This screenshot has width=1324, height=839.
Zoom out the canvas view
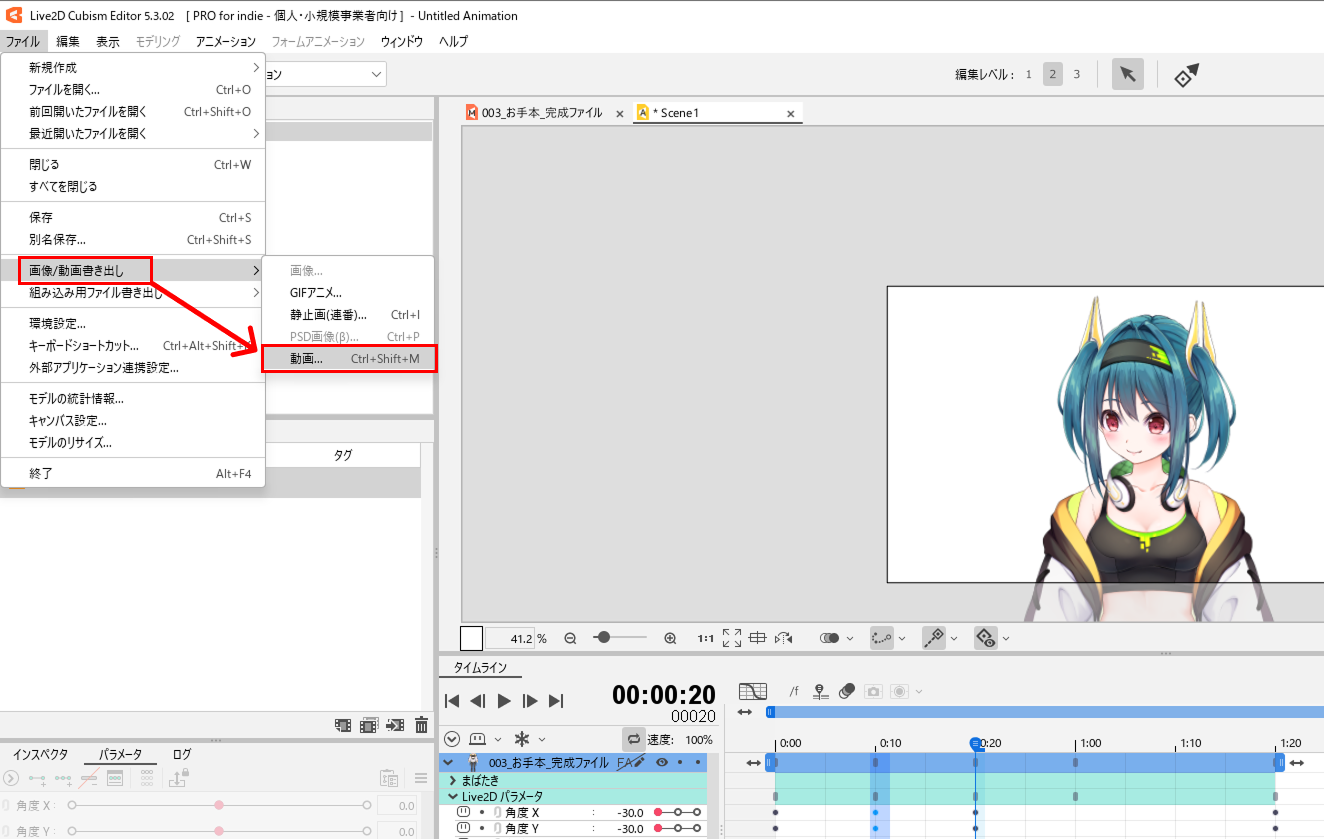[570, 638]
